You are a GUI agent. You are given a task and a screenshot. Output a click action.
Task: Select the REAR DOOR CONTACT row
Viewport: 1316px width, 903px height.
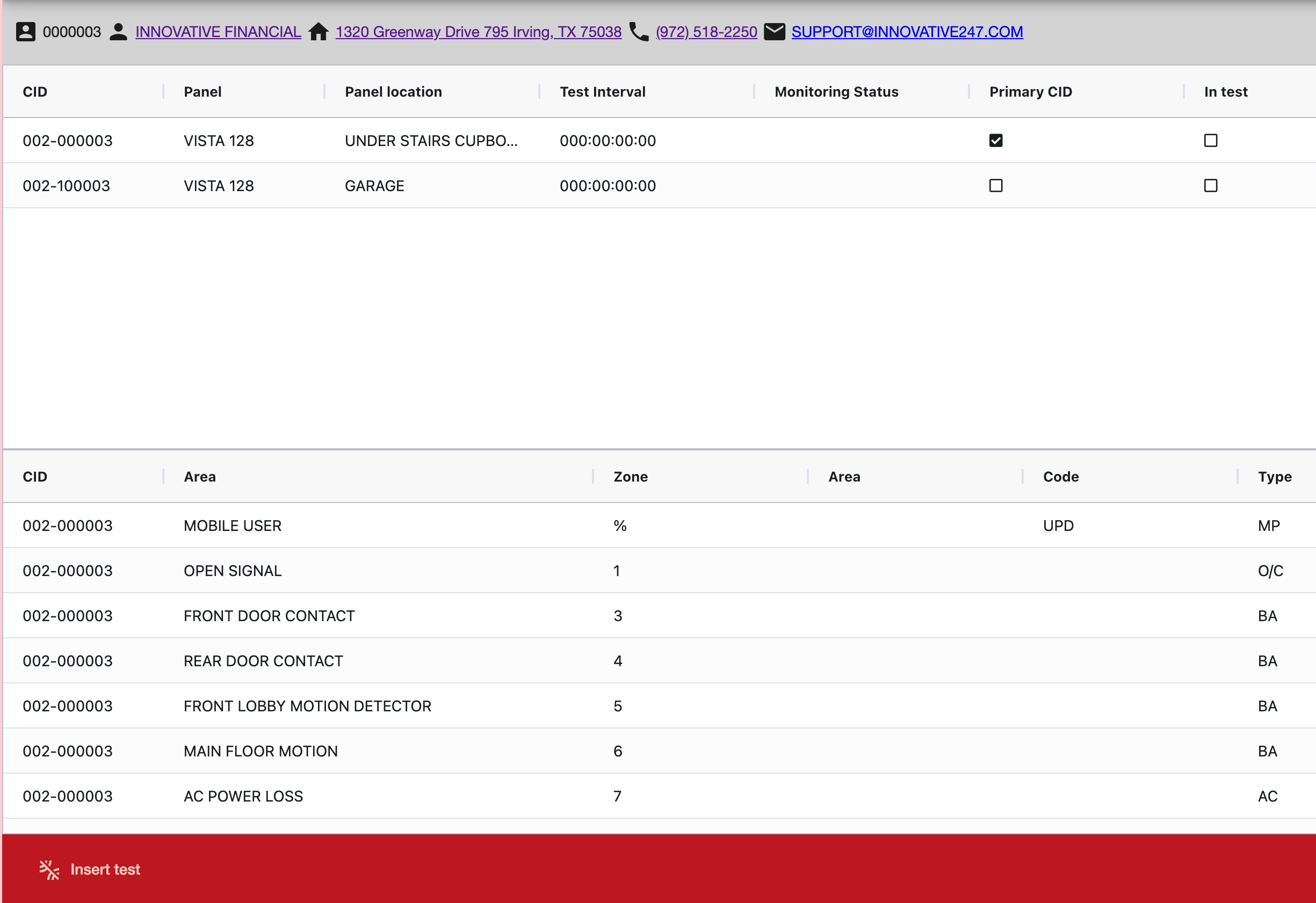659,661
